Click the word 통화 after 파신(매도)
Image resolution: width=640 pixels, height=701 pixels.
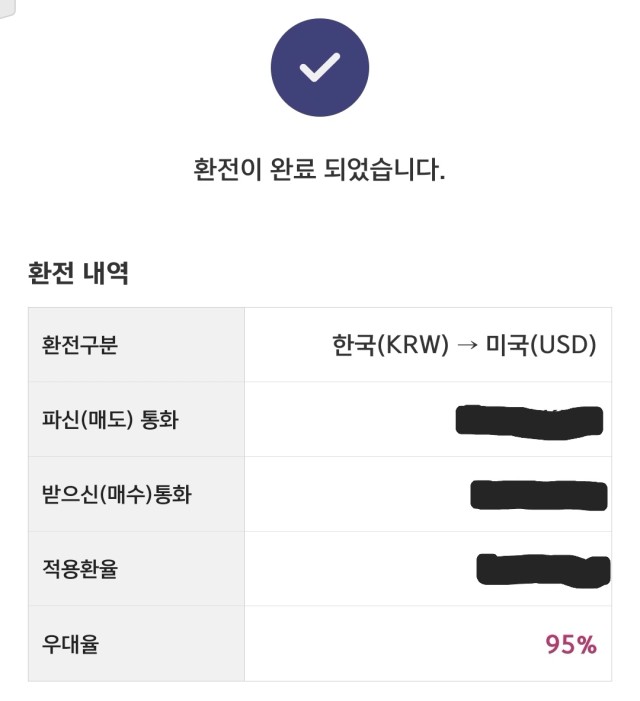[x=160, y=419]
